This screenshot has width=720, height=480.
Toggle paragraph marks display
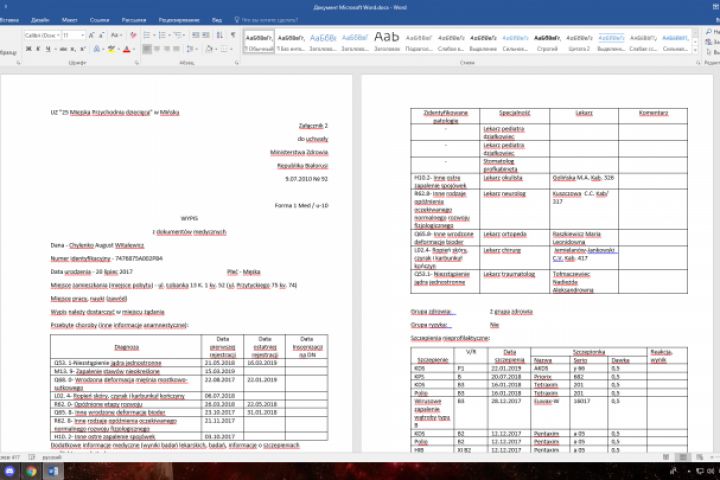point(233,35)
